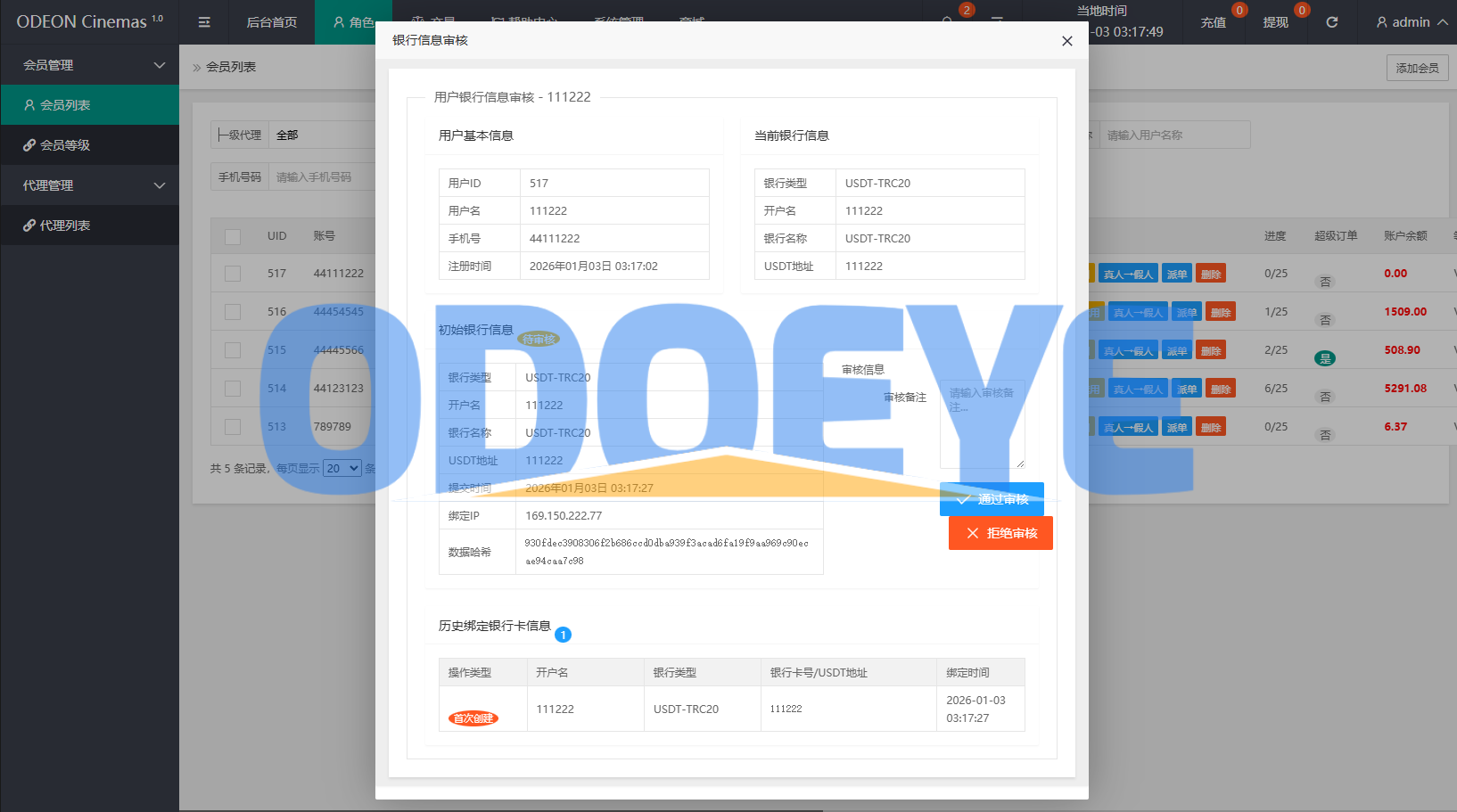
Task: Close the 银行信息审核 dialog
Action: point(1066,41)
